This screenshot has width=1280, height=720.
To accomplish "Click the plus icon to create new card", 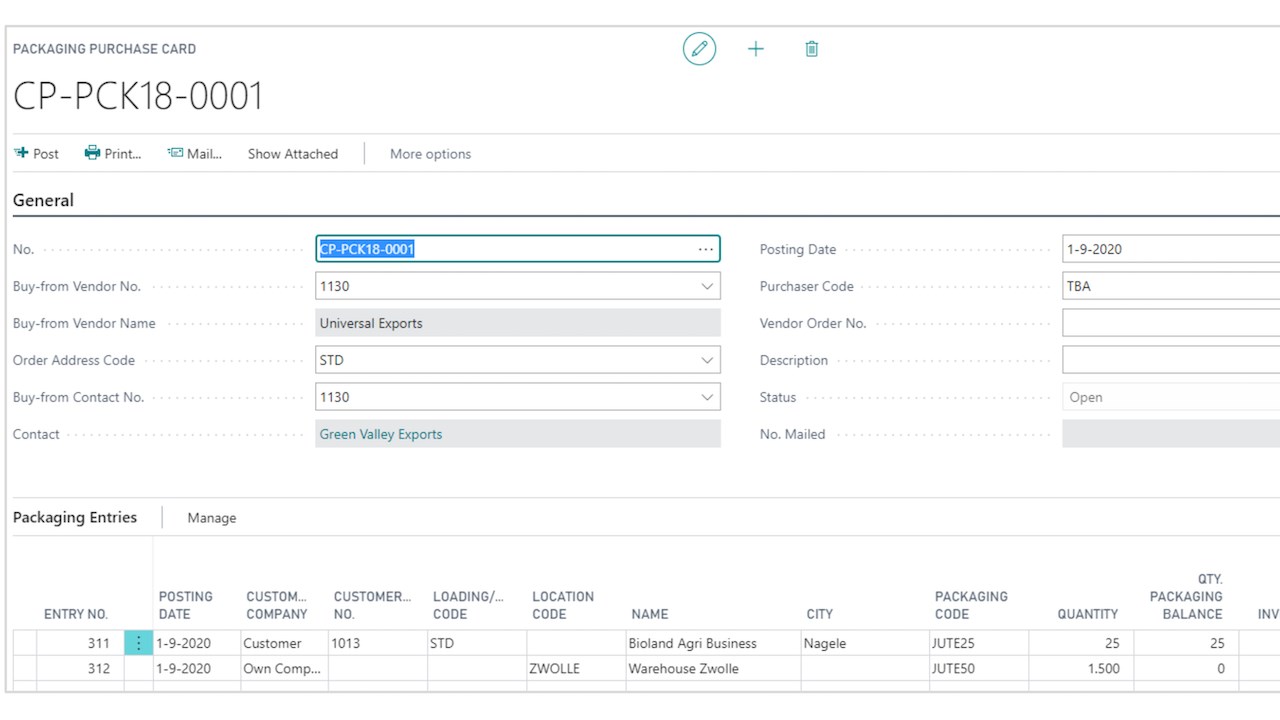I will (x=756, y=49).
